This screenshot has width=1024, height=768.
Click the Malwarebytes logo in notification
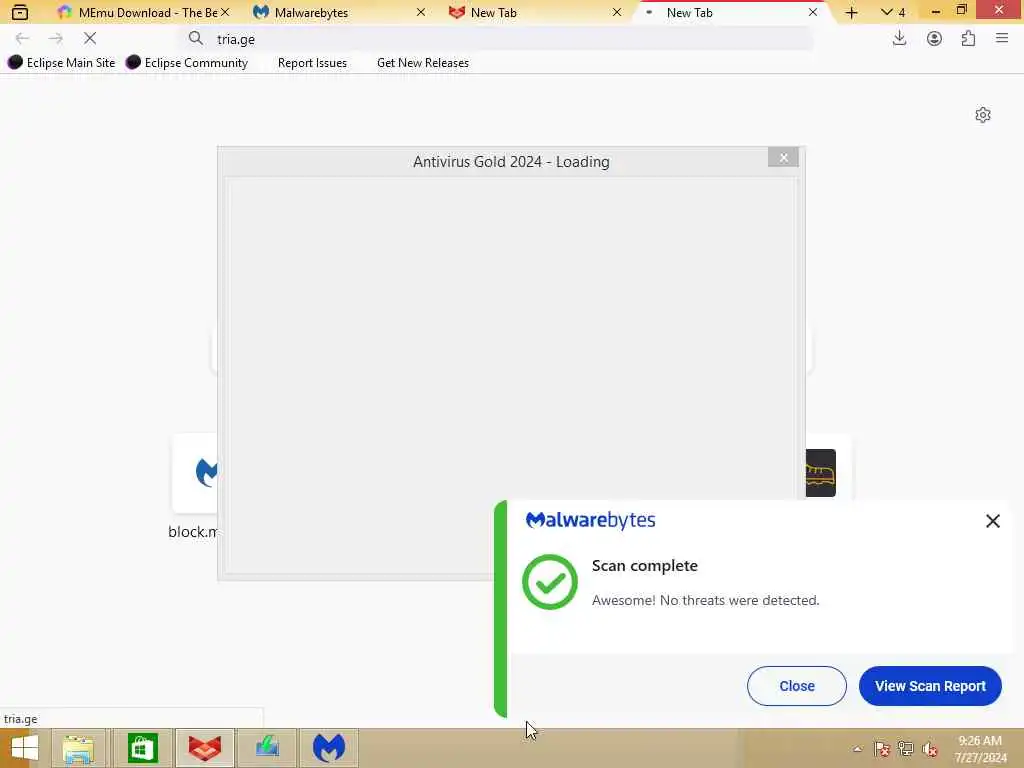tap(590, 520)
